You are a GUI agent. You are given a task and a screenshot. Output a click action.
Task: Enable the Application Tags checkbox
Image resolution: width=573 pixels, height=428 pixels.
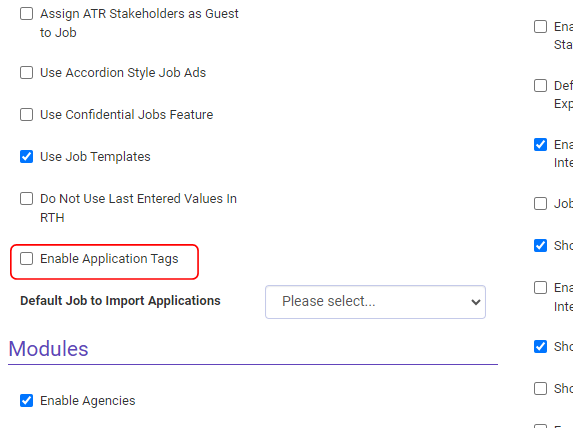[x=26, y=259]
